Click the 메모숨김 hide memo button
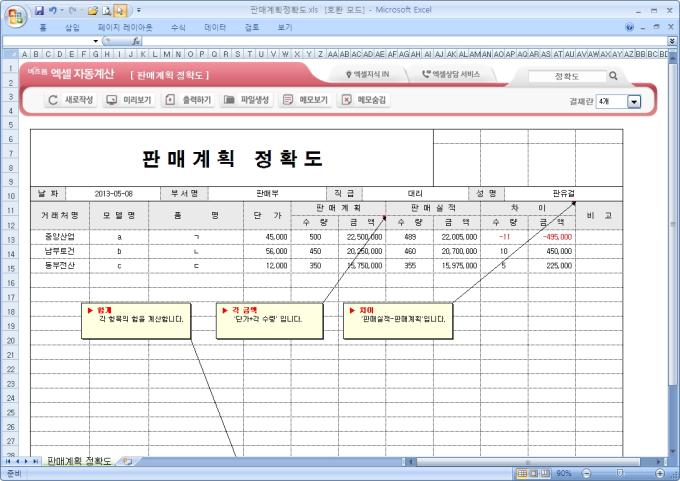Viewport: 680px width, 481px height. point(363,100)
